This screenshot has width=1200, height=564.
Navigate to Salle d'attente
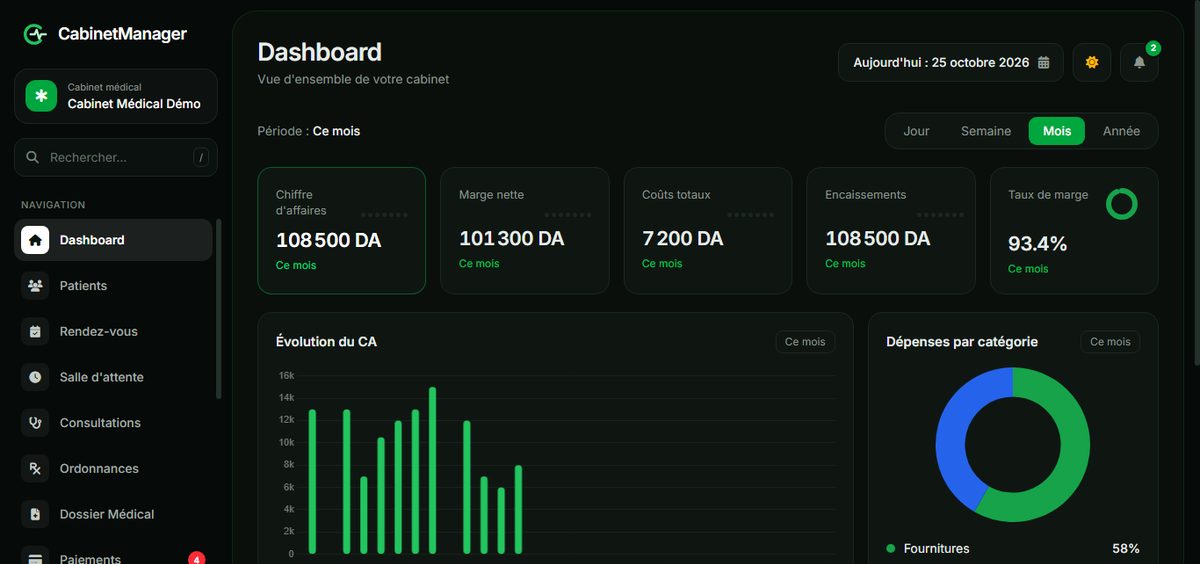pos(113,377)
